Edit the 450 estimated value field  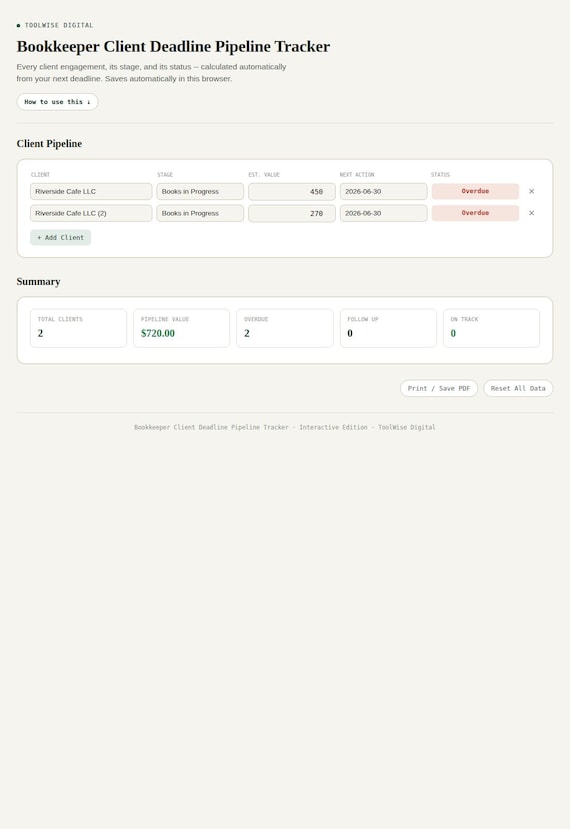click(292, 191)
